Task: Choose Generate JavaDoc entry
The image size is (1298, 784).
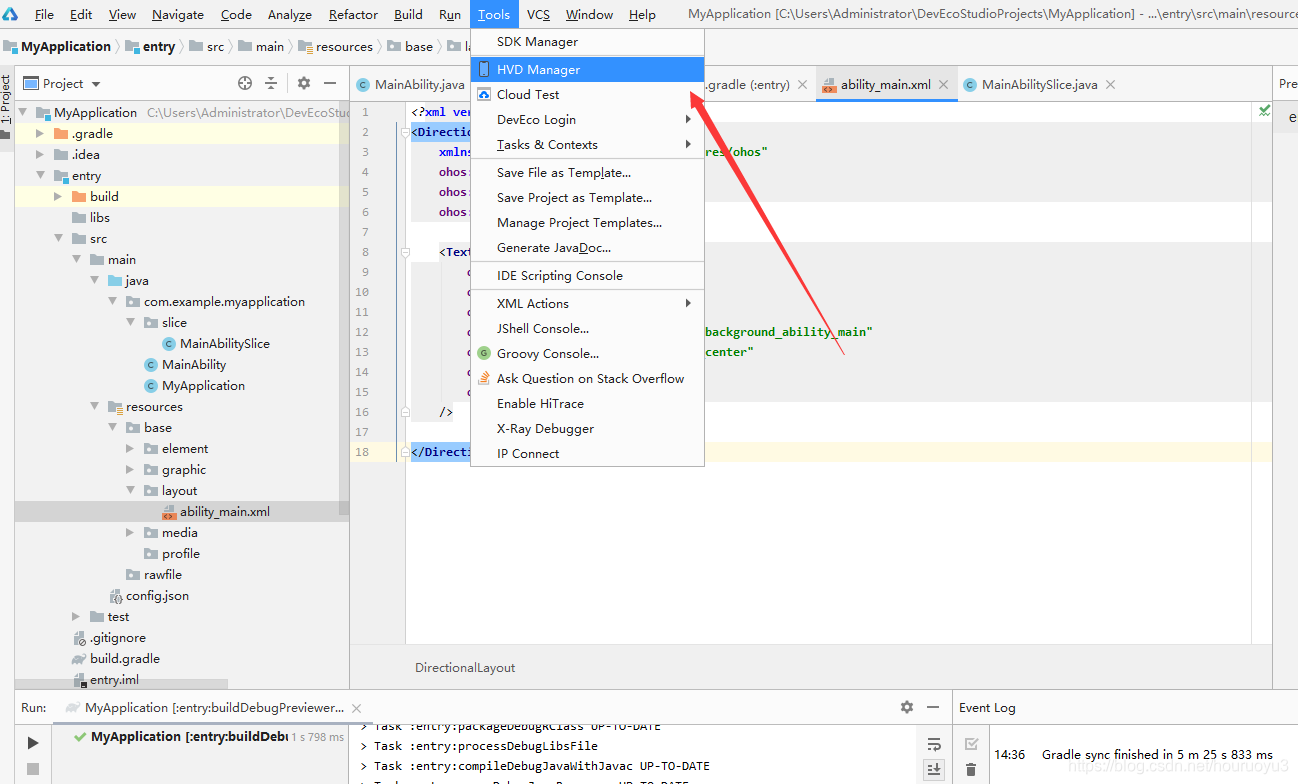Action: pyautogui.click(x=587, y=247)
